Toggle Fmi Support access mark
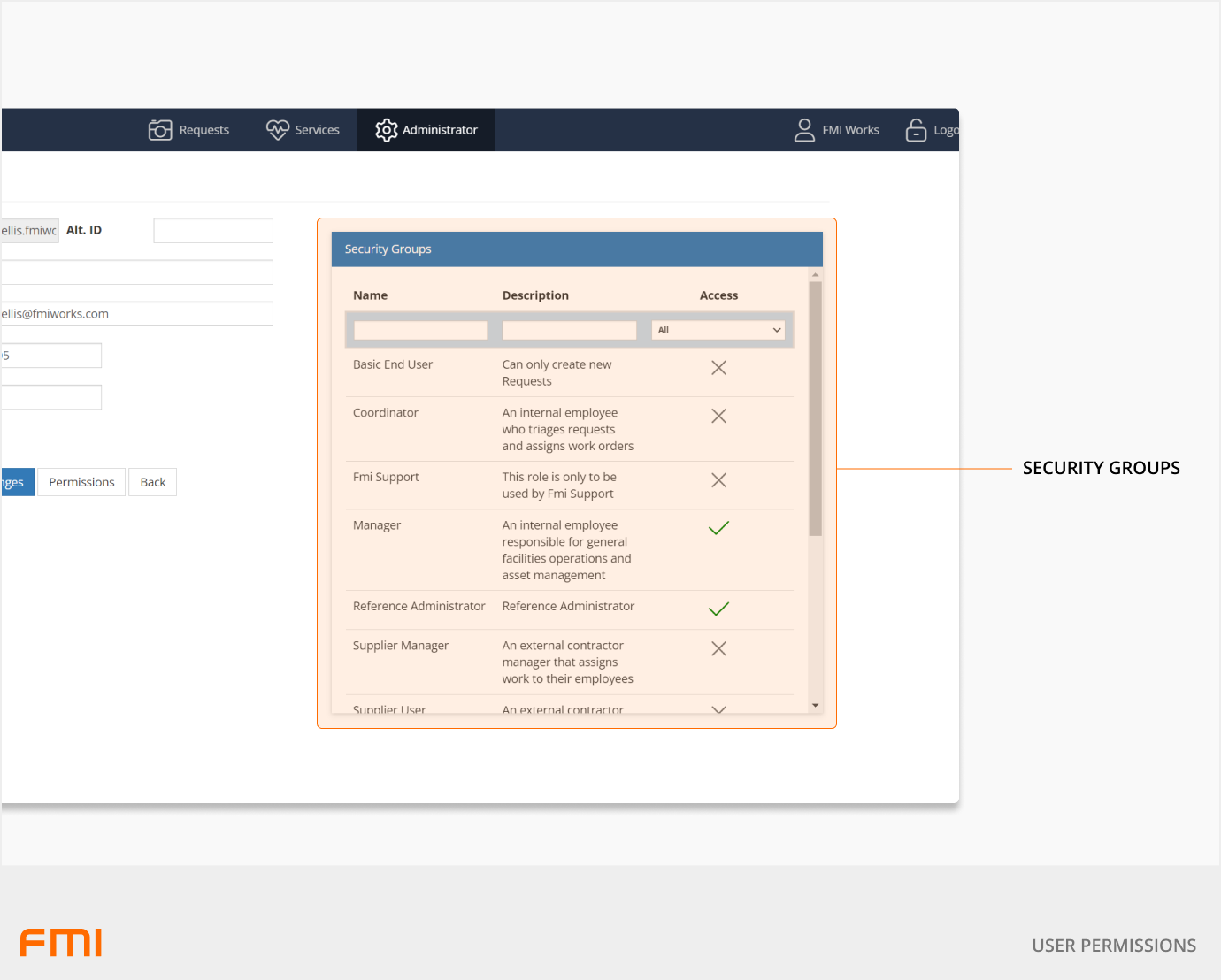This screenshot has width=1221, height=980. [718, 480]
